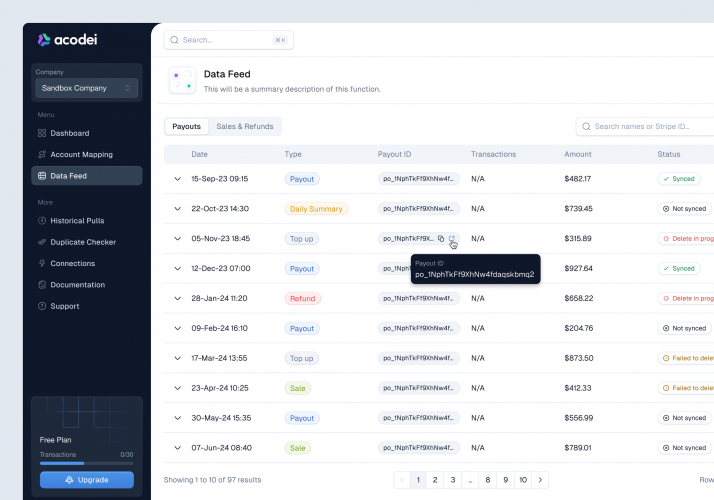Focus Search names or Stripe ID field
714x500 pixels.
(x=645, y=127)
